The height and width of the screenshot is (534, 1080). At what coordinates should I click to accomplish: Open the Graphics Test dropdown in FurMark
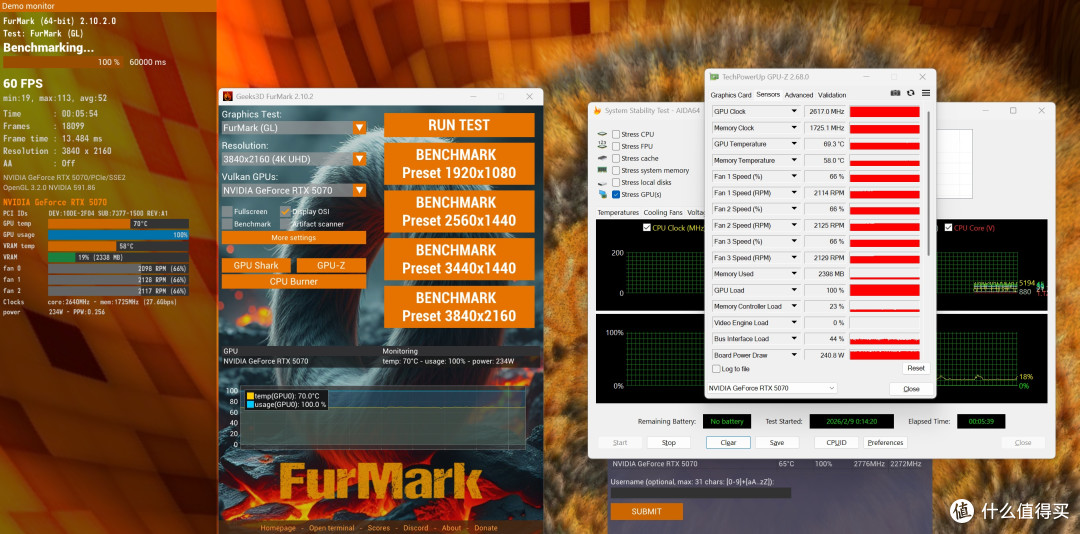point(359,127)
